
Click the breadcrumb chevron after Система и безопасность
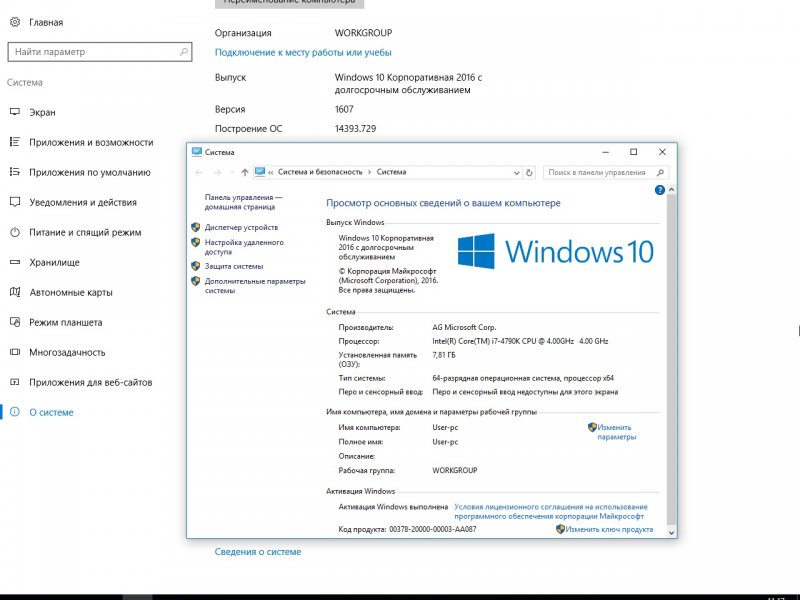pyautogui.click(x=369, y=172)
